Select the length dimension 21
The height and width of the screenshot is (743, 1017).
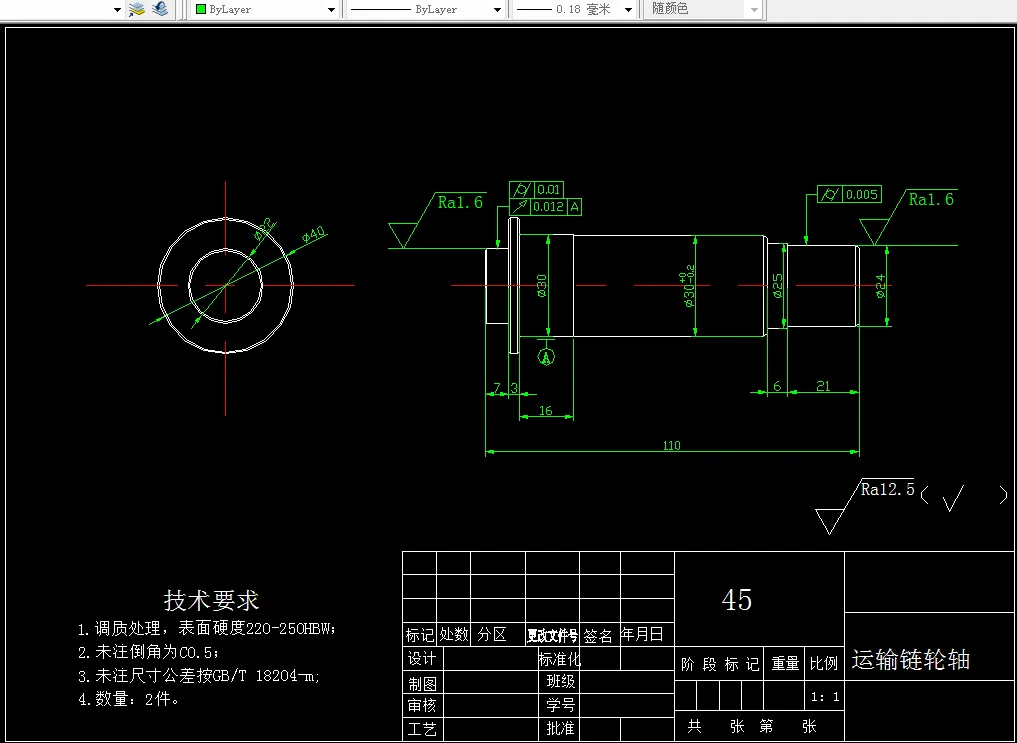point(823,386)
